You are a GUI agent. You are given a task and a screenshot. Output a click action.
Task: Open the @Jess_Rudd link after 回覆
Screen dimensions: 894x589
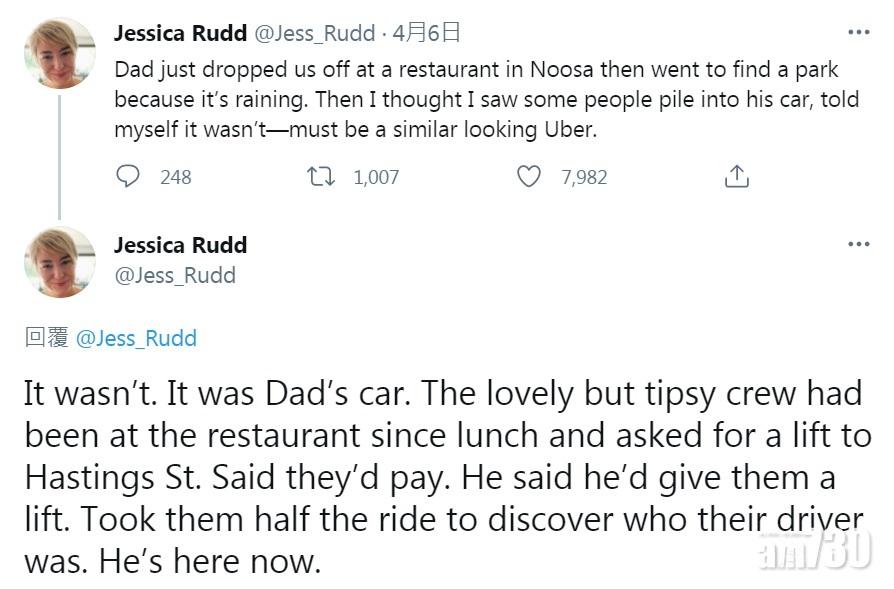coord(136,338)
